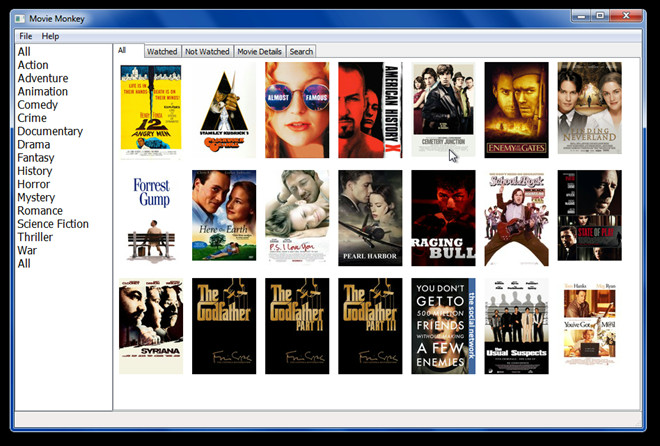Open the Movie Details tab

(x=259, y=51)
